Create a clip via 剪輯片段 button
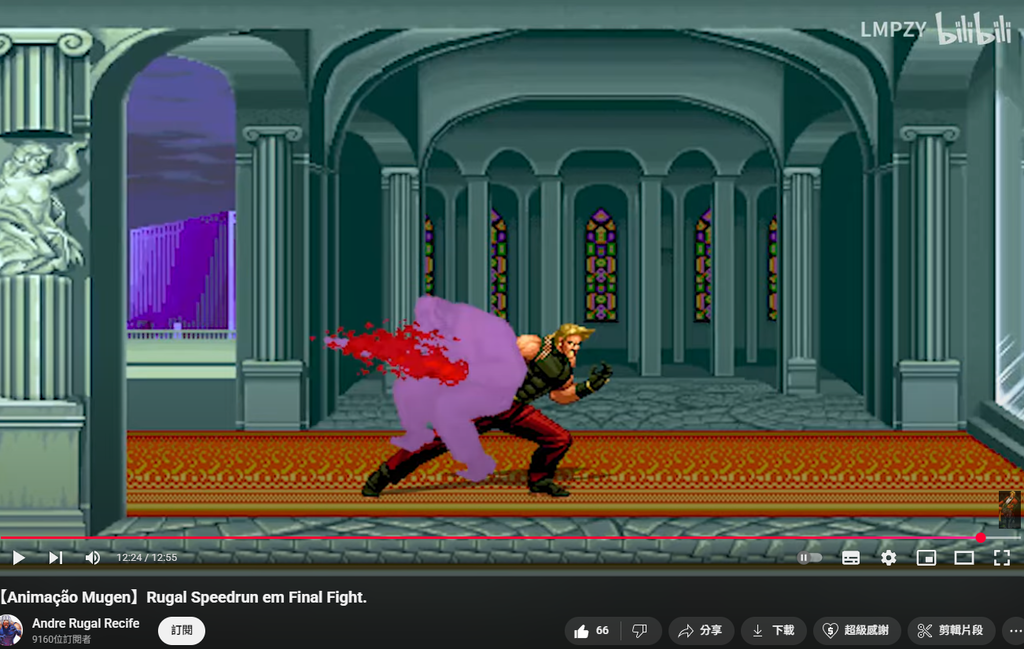 (951, 631)
